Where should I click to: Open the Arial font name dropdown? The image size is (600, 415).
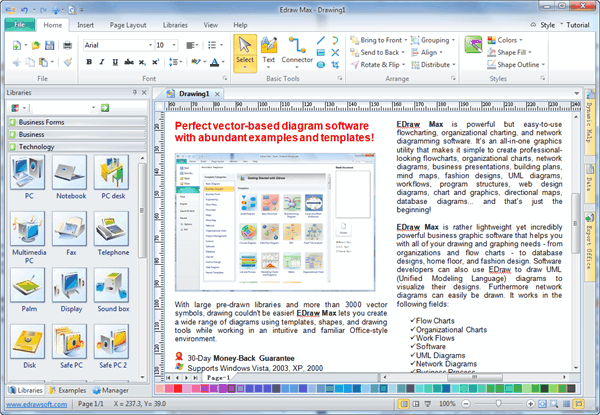[x=146, y=45]
